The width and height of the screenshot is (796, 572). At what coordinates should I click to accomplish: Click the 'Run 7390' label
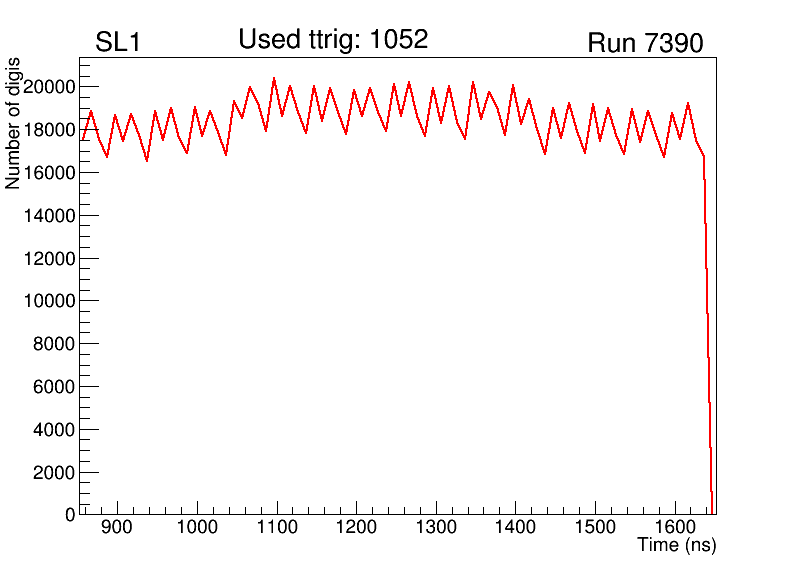[x=645, y=43]
